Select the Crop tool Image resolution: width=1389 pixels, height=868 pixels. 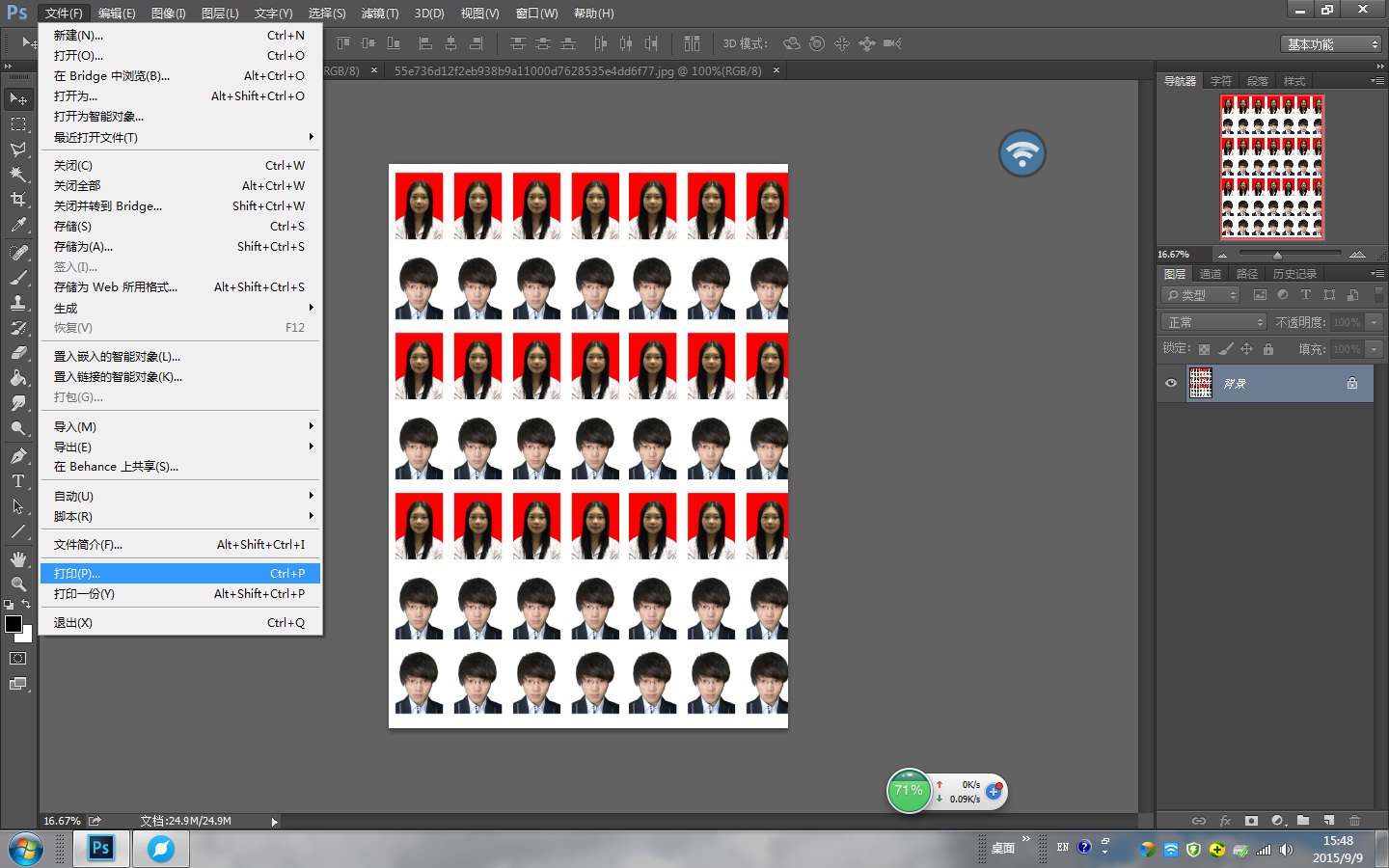18,200
